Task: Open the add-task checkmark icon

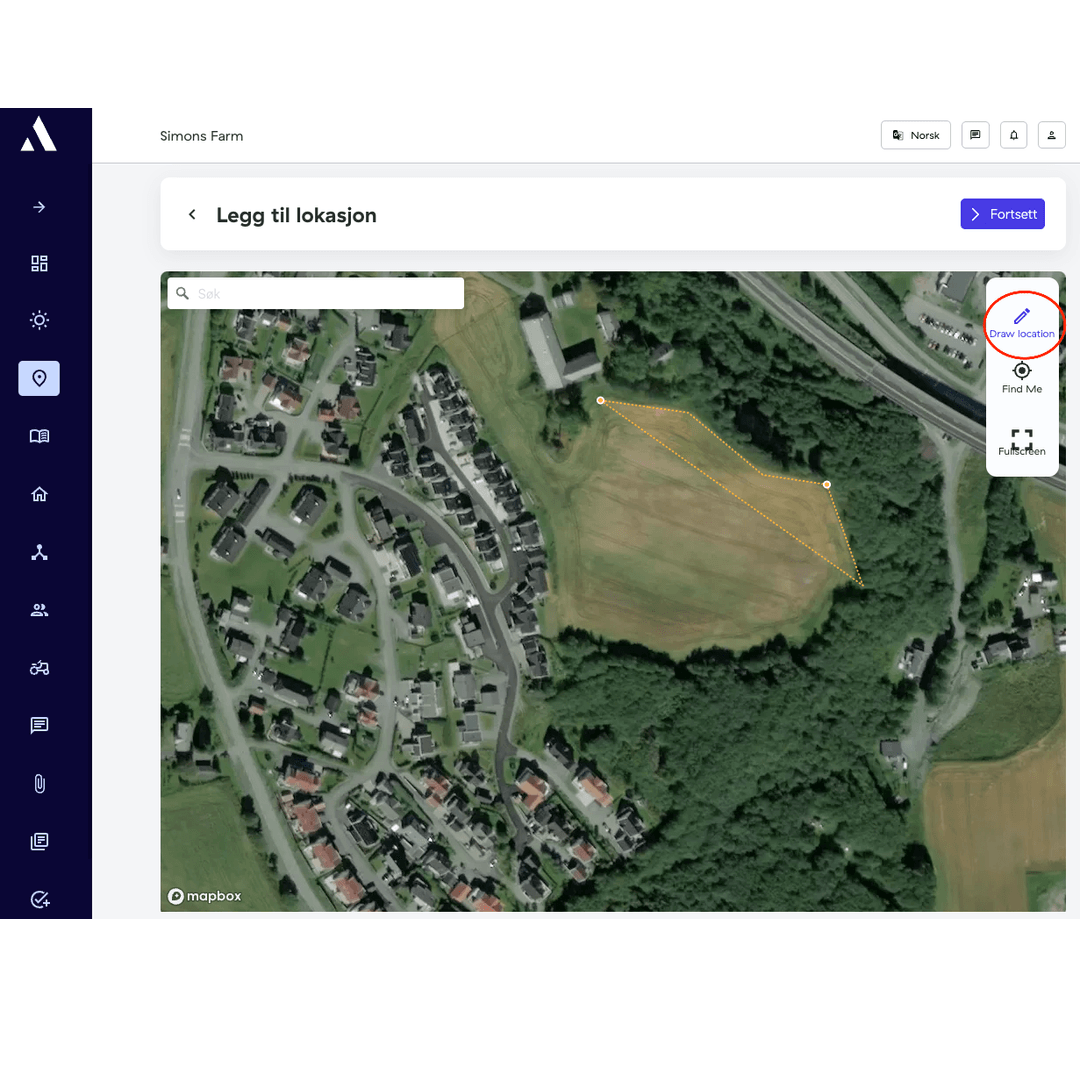Action: [x=40, y=900]
